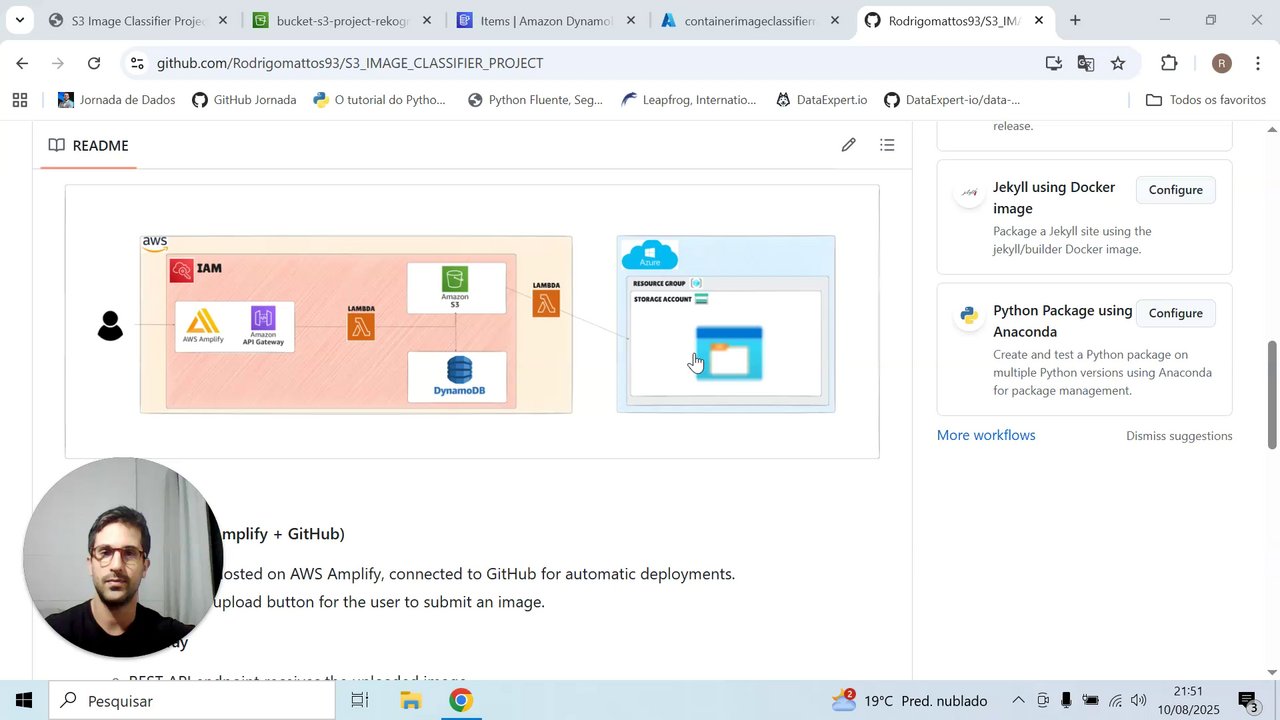Open the Chrome three-dot menu

click(1258, 63)
